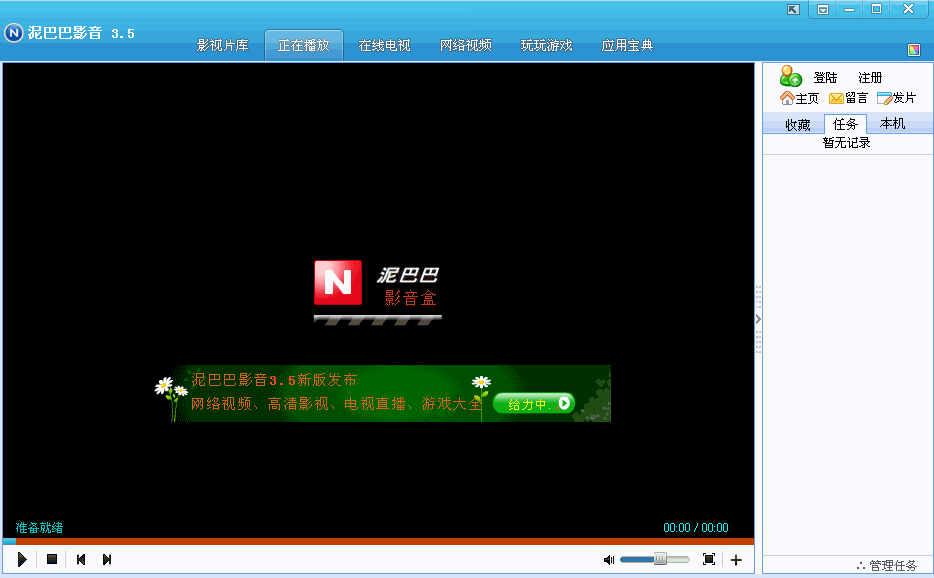Select the 任务 tasks tab

point(845,124)
